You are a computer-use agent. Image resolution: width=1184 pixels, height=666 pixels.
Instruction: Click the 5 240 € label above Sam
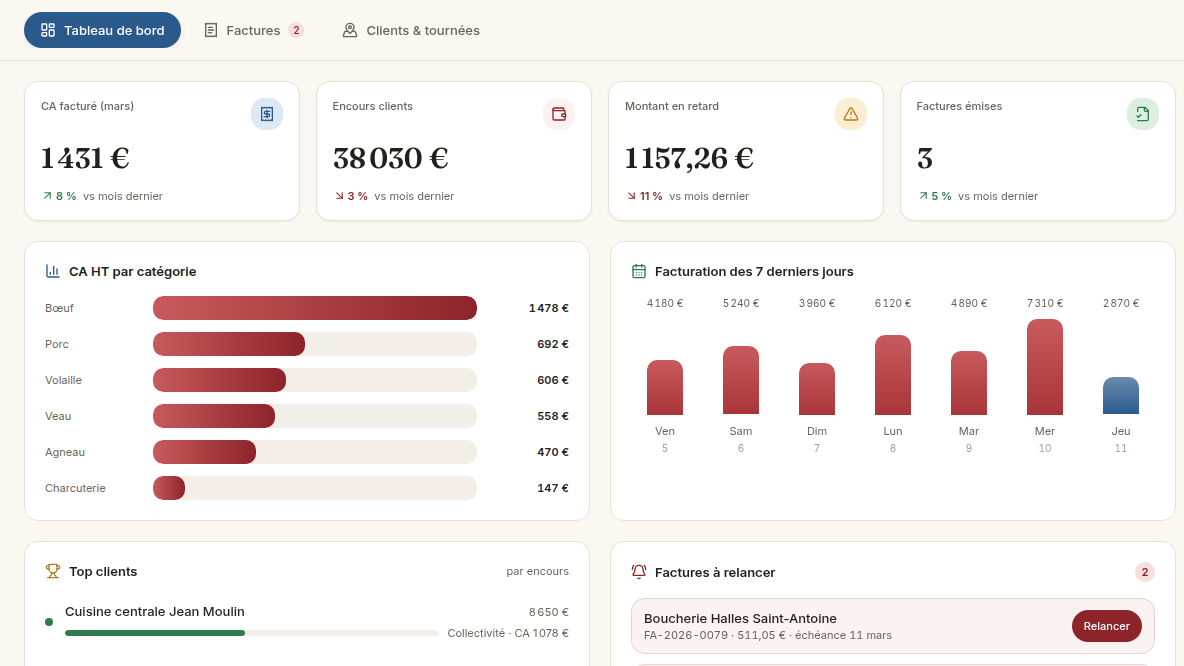point(741,303)
